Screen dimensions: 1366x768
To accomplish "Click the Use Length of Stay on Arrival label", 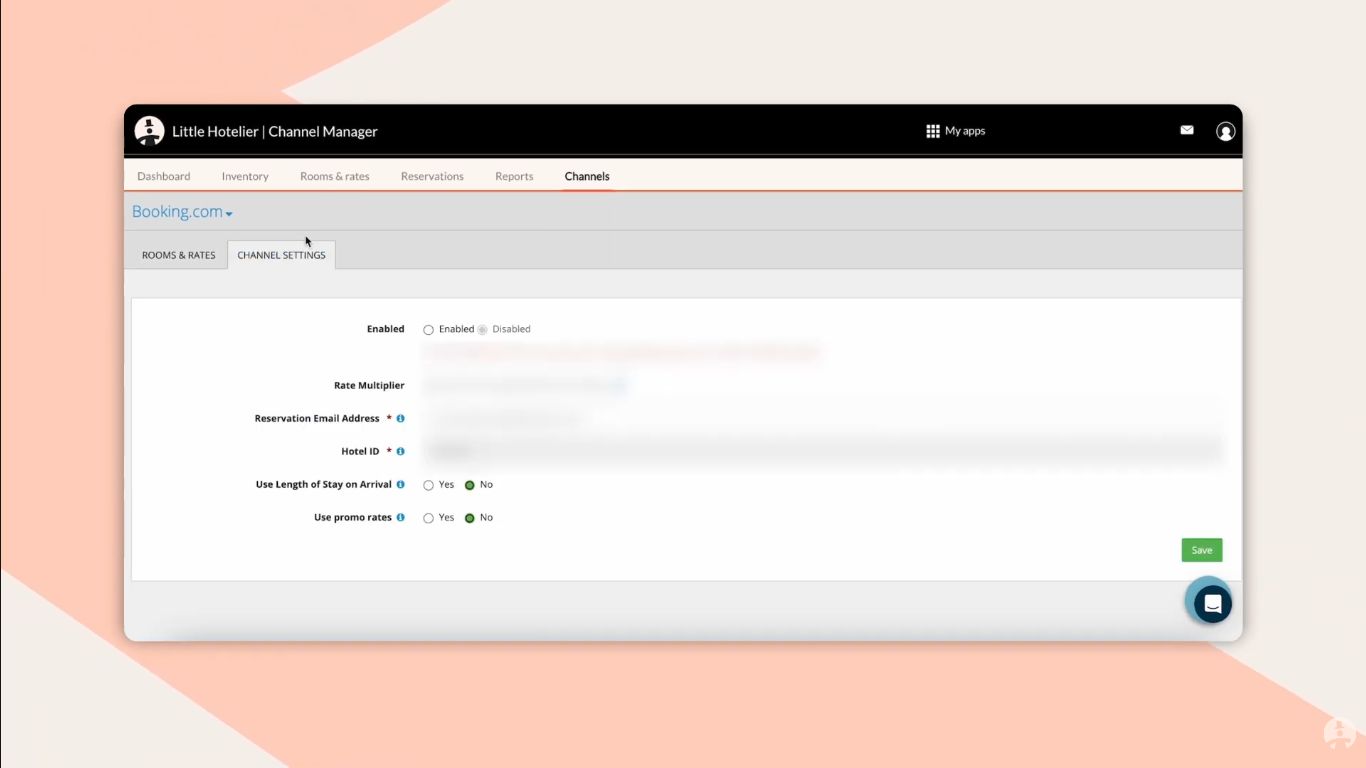I will click(324, 484).
